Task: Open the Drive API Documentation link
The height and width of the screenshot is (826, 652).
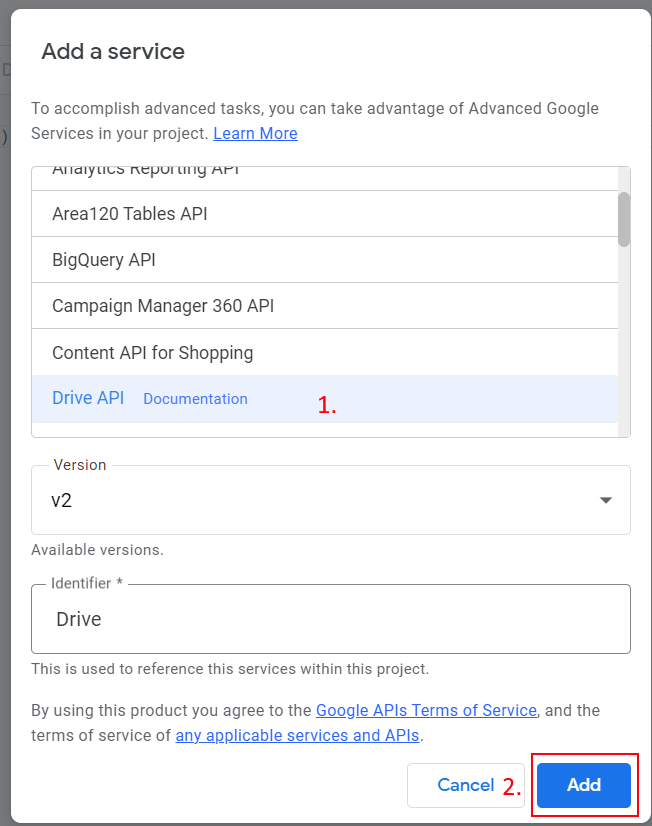Action: tap(195, 399)
